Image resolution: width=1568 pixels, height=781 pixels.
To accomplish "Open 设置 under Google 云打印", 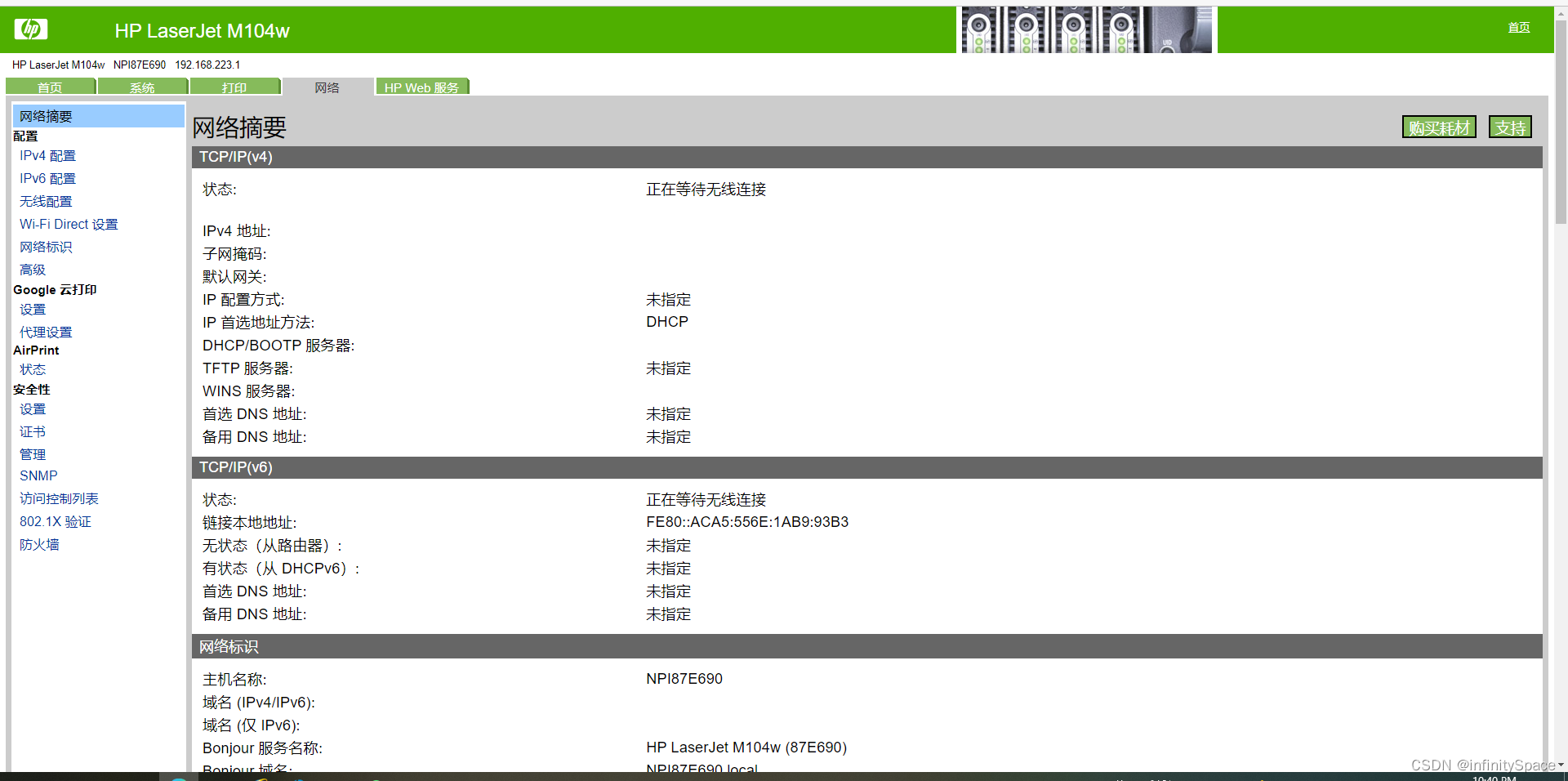I will click(33, 309).
